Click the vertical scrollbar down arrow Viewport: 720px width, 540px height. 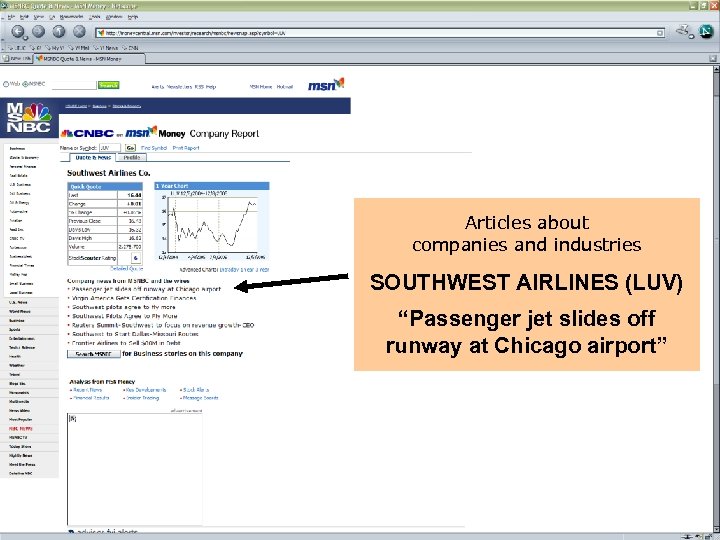[716, 529]
